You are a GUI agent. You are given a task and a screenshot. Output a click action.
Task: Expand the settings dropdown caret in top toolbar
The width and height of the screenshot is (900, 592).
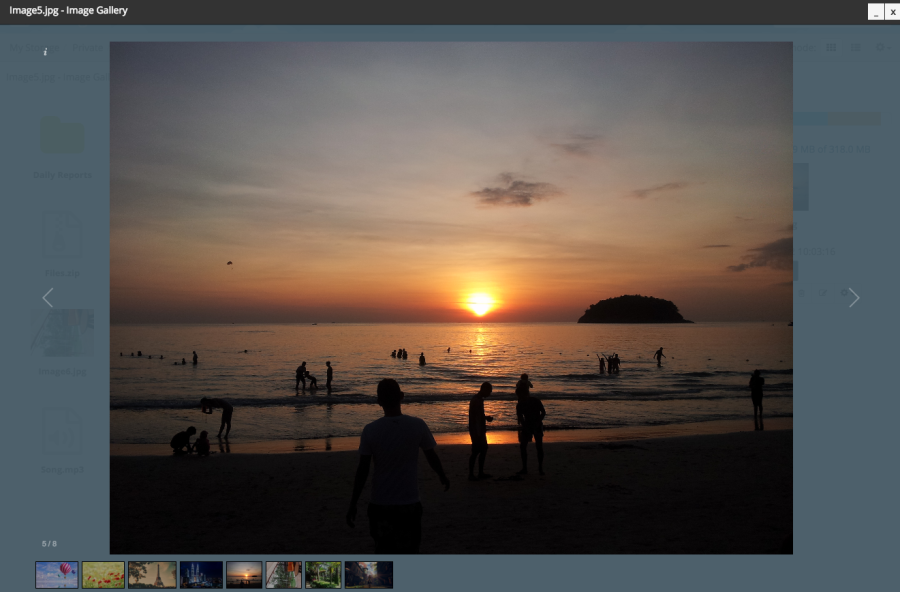point(891,48)
